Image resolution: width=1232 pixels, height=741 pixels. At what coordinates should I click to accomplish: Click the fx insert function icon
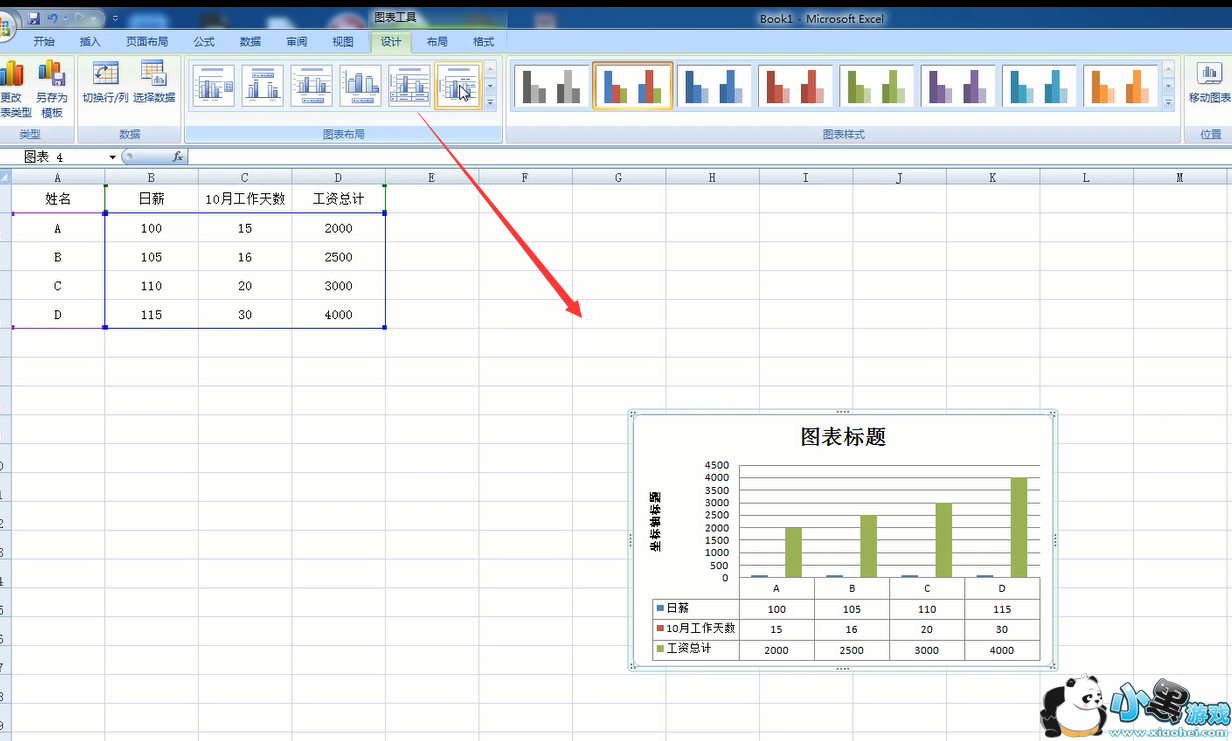[x=177, y=157]
